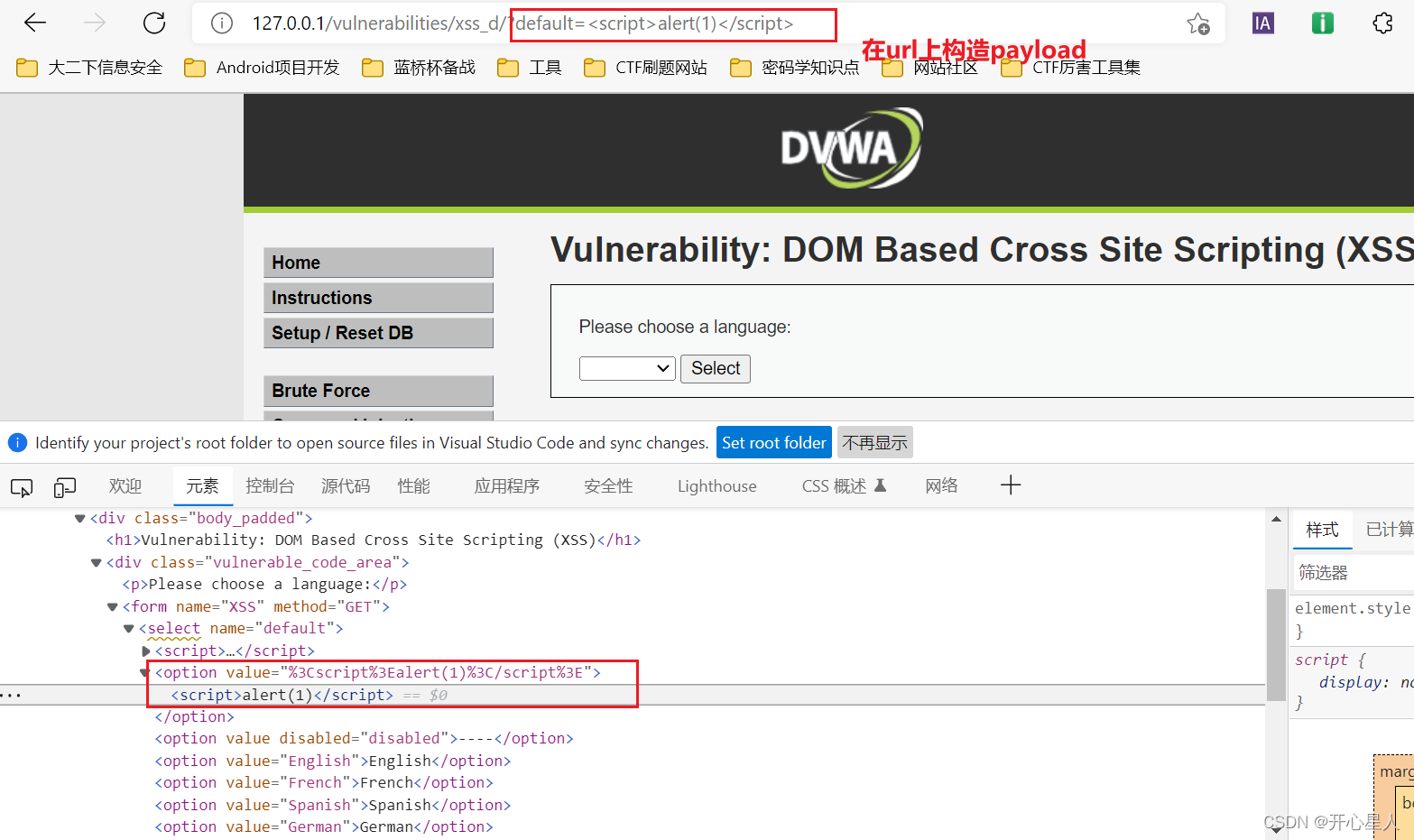Open Android项目开发 bookmark folder
Image resolution: width=1414 pixels, height=840 pixels.
[262, 68]
